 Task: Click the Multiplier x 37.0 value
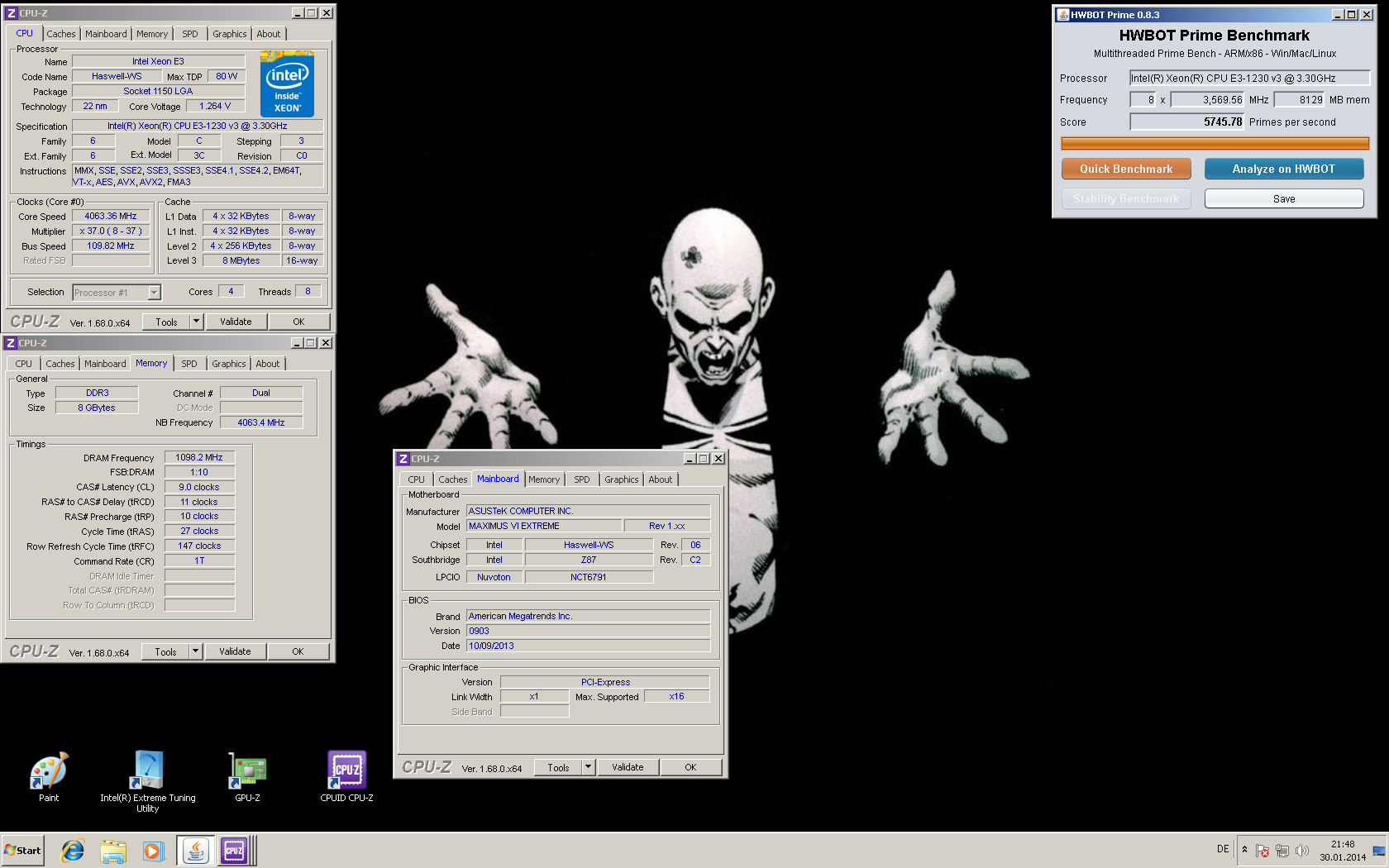tap(111, 231)
